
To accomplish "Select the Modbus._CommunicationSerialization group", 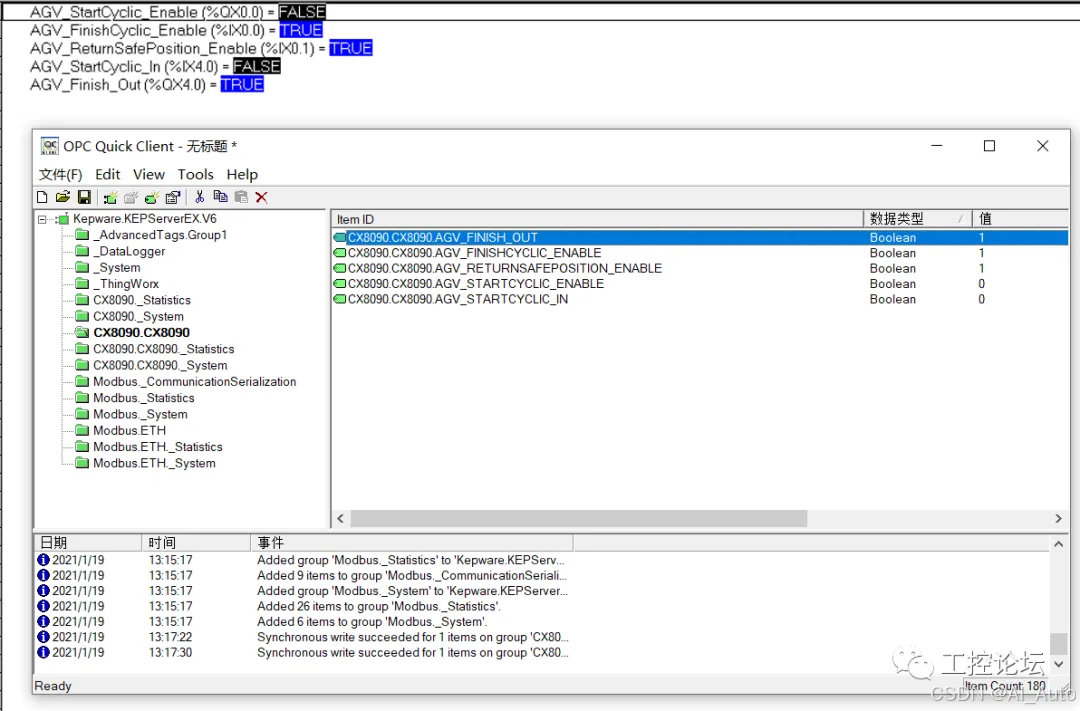I will 195,382.
